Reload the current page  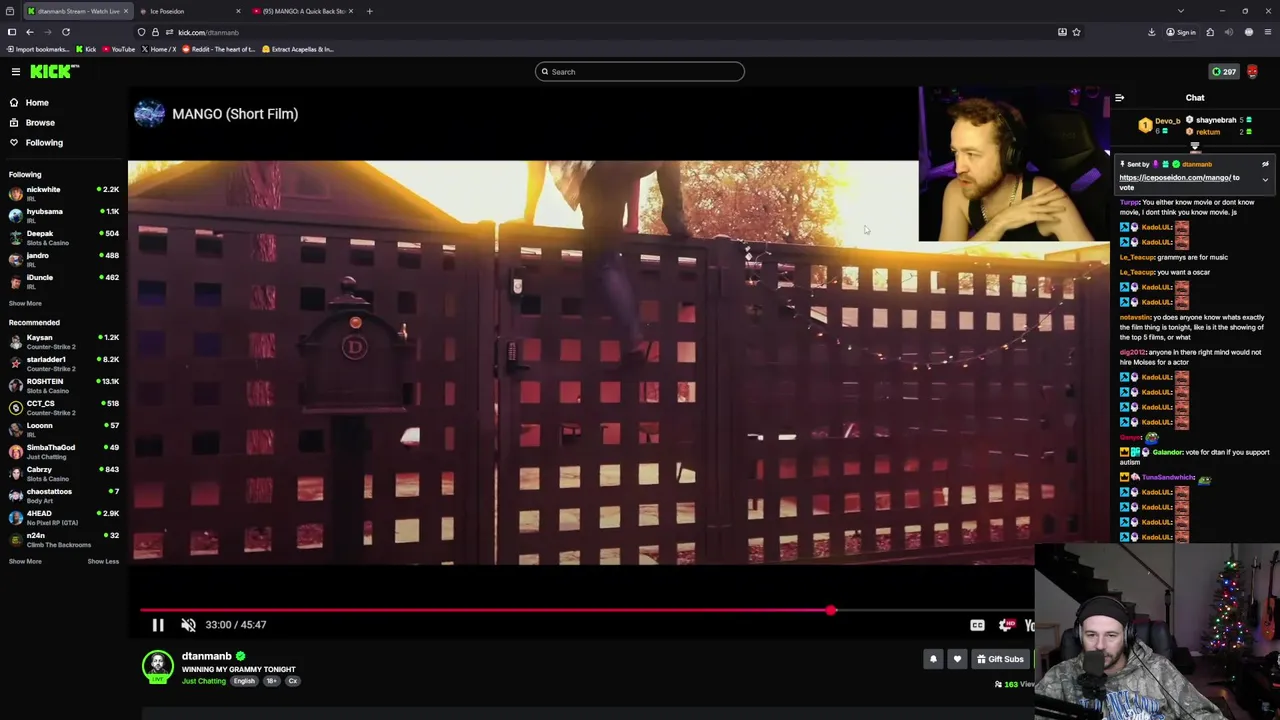[66, 32]
